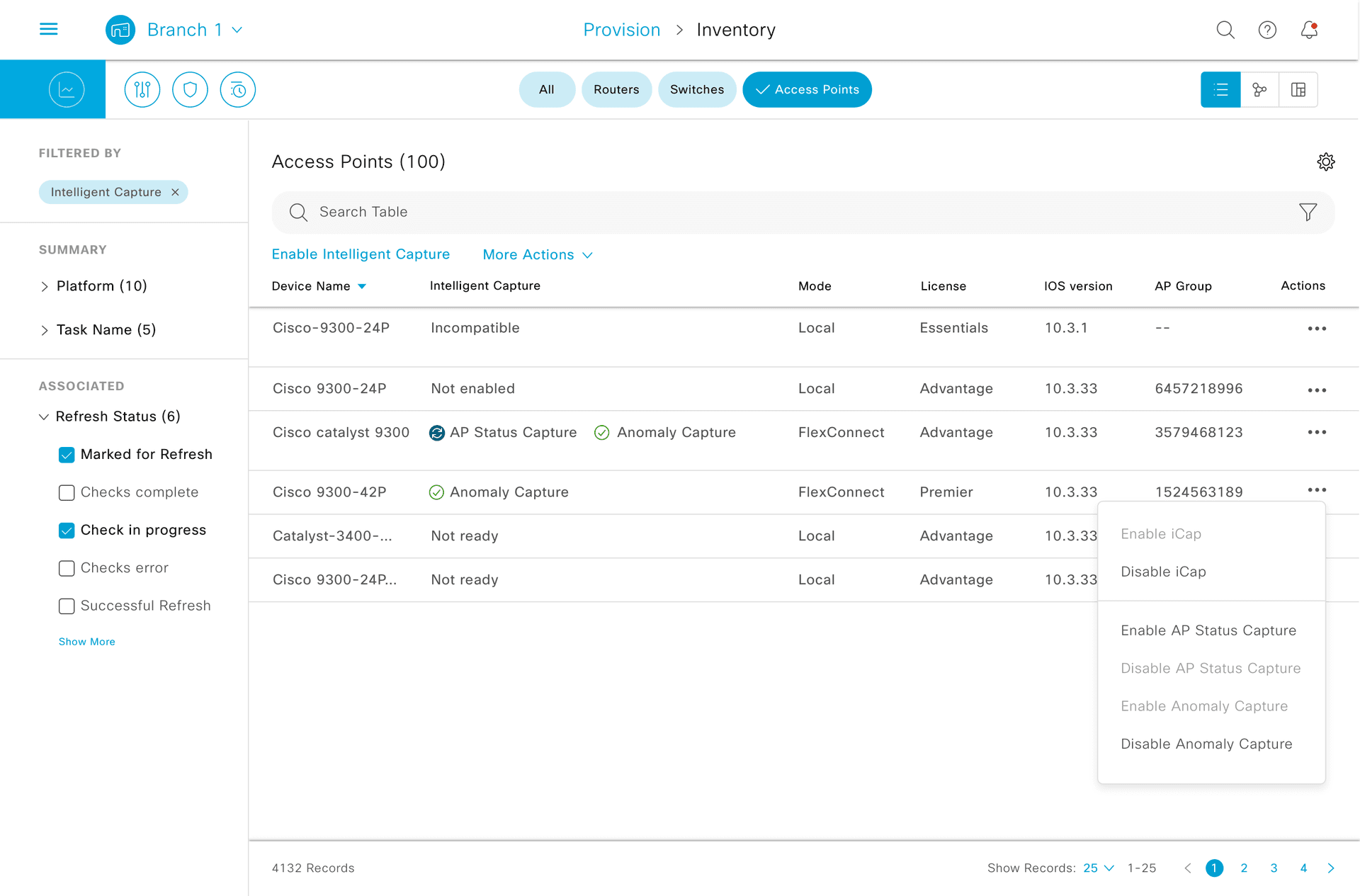Close actions menu for Cisco 9300-42P
The height and width of the screenshot is (896, 1360).
(x=1317, y=490)
